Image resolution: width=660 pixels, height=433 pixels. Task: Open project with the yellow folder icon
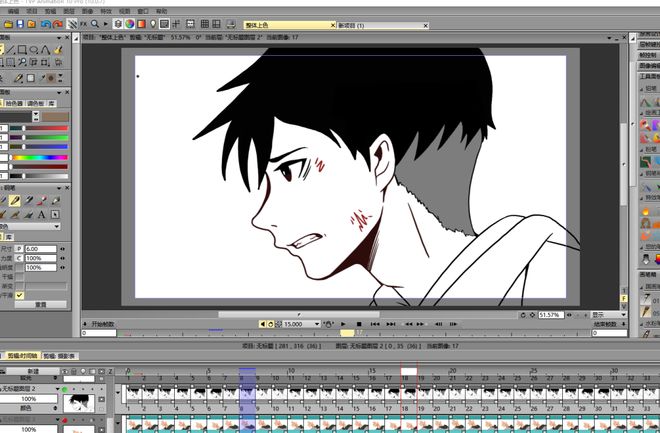[x=8, y=24]
